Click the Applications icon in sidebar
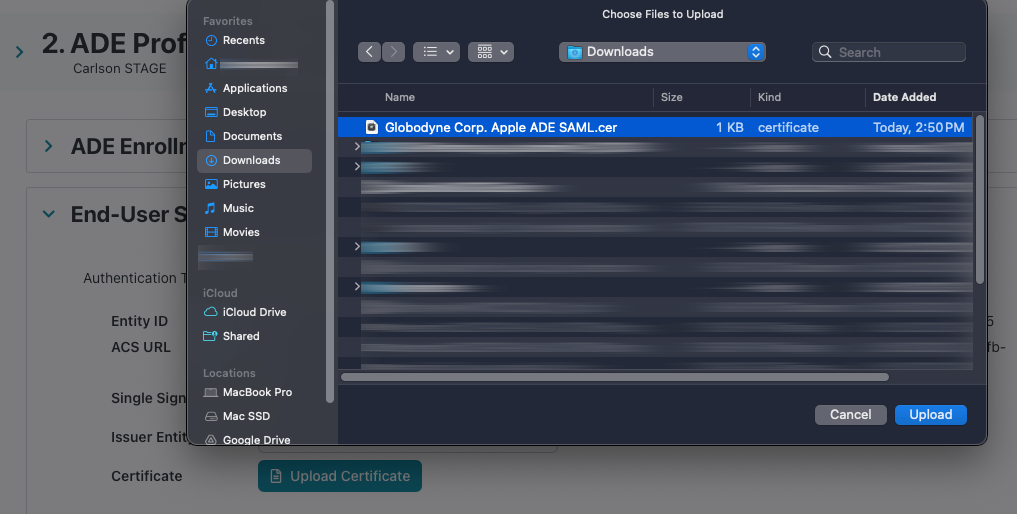Viewport: 1017px width, 514px height. [x=211, y=88]
